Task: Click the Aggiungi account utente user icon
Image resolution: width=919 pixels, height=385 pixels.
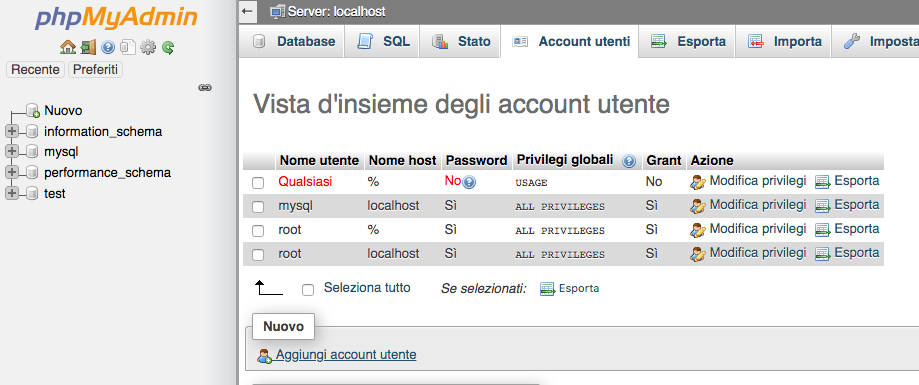Action: [265, 356]
